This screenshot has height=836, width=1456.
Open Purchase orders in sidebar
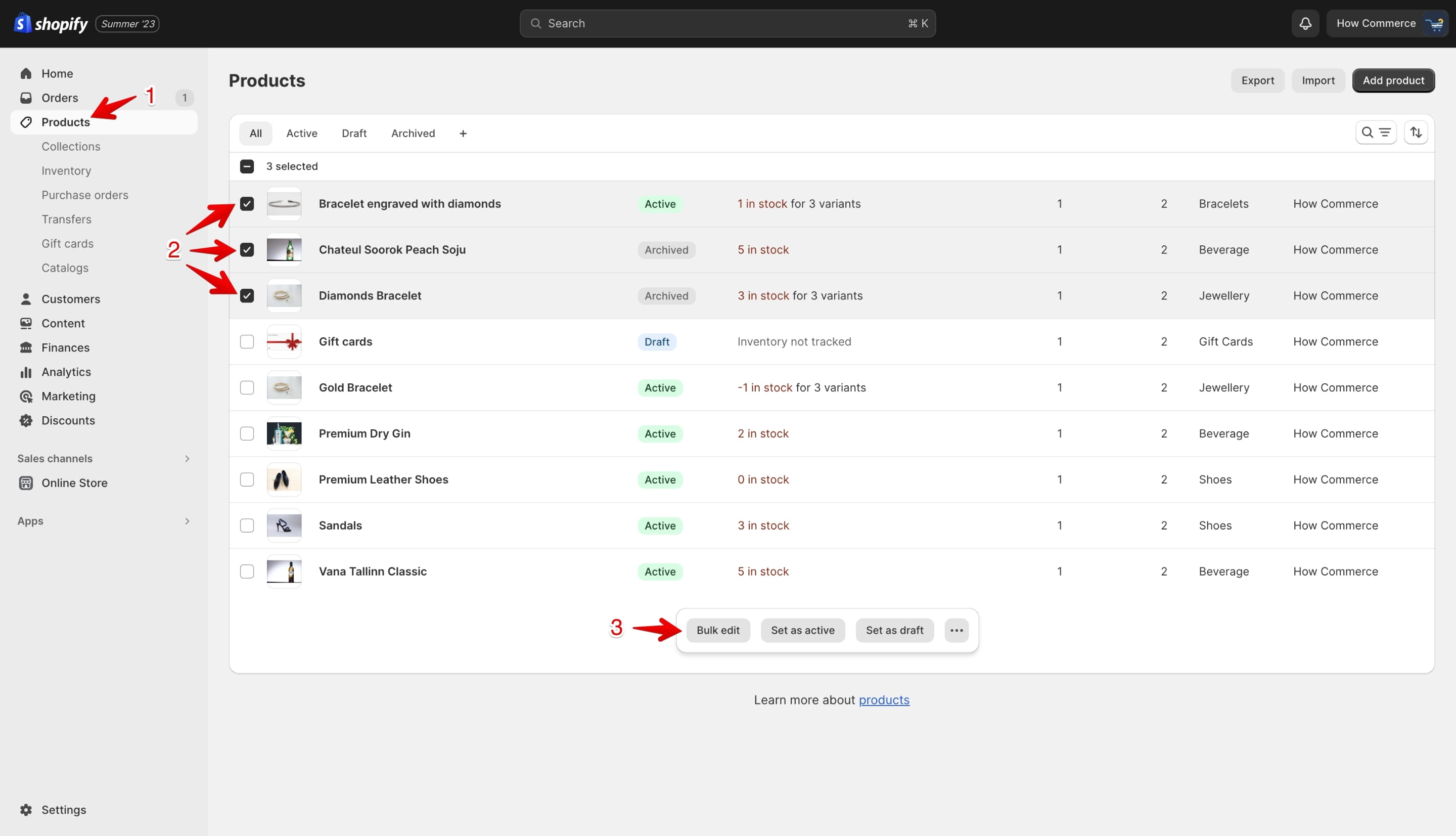point(85,195)
